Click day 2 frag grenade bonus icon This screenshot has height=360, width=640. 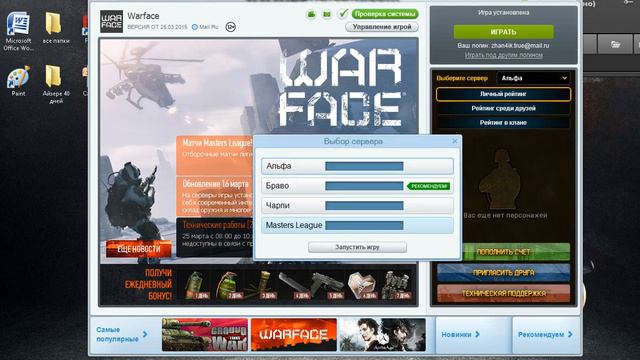pos(229,285)
